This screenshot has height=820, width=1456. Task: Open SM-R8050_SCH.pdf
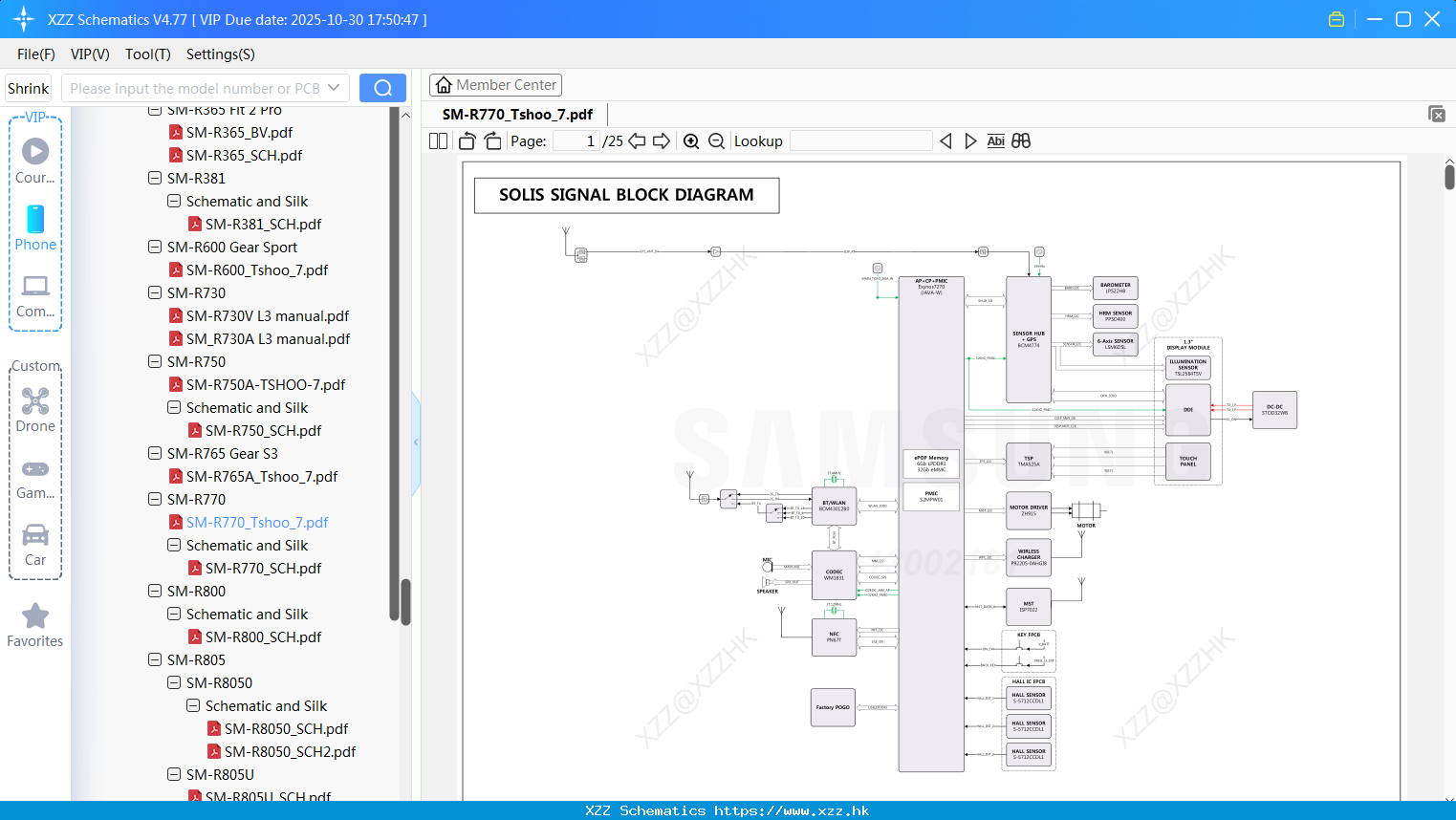pyautogui.click(x=286, y=729)
